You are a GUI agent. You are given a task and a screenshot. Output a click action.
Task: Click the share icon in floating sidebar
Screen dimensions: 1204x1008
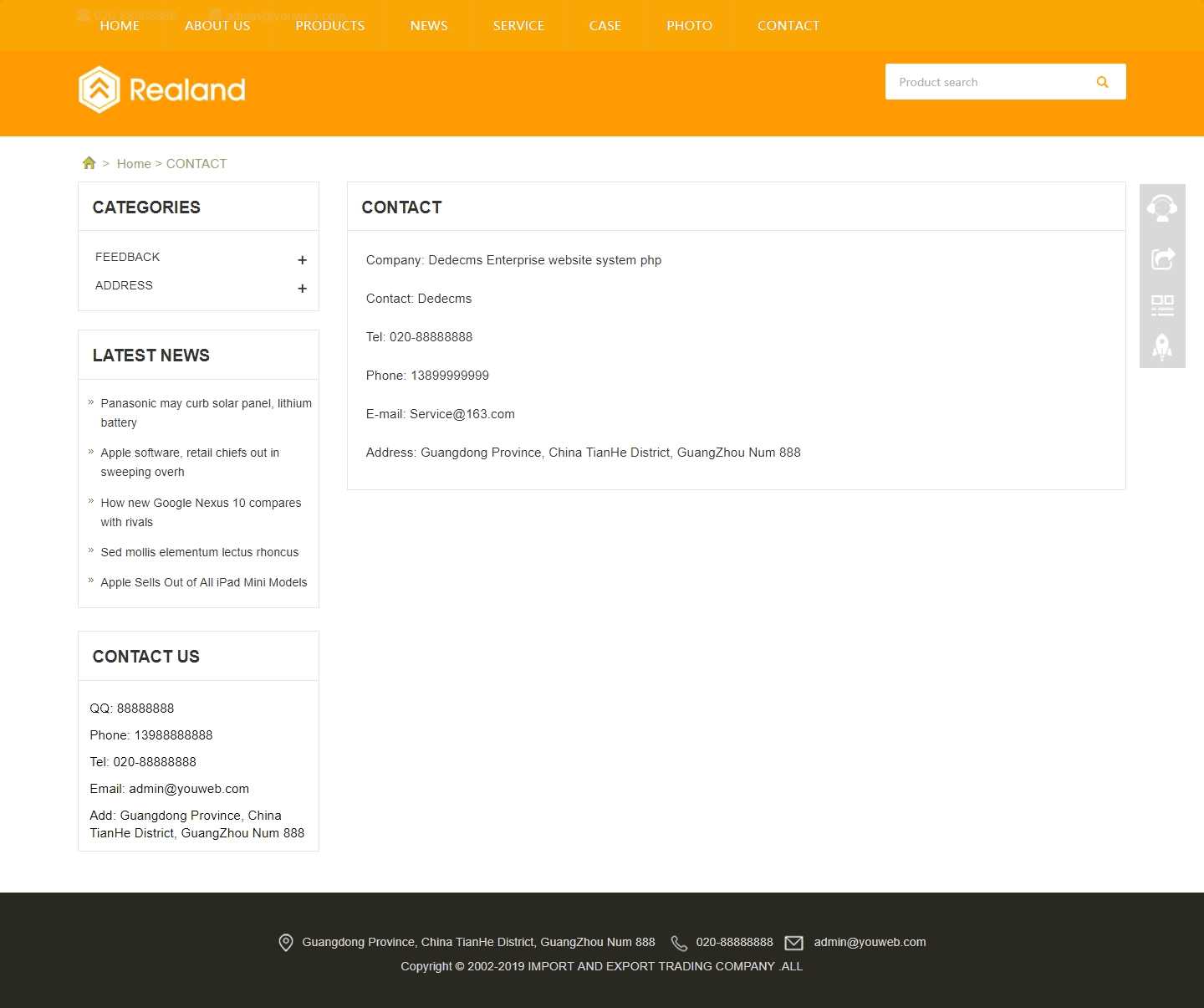coord(1162,258)
